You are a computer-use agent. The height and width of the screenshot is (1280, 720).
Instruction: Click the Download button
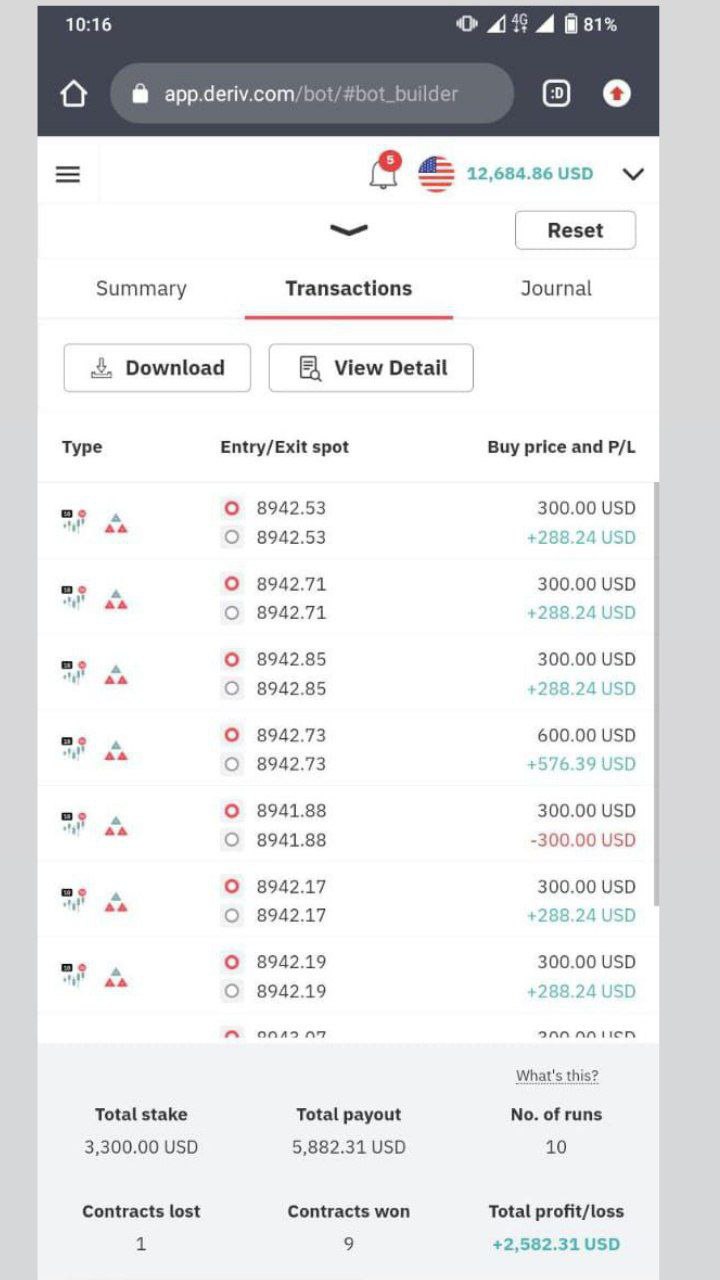157,368
